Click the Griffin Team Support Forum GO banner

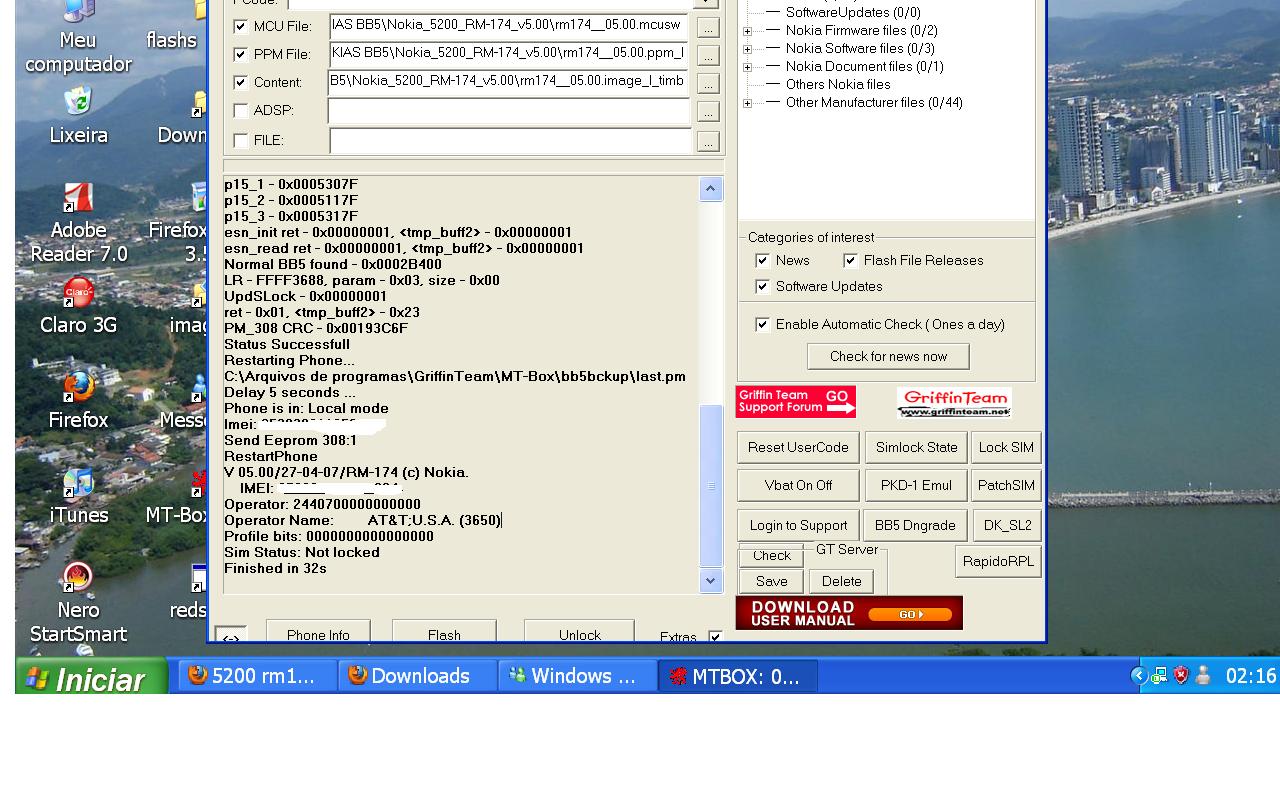click(796, 402)
